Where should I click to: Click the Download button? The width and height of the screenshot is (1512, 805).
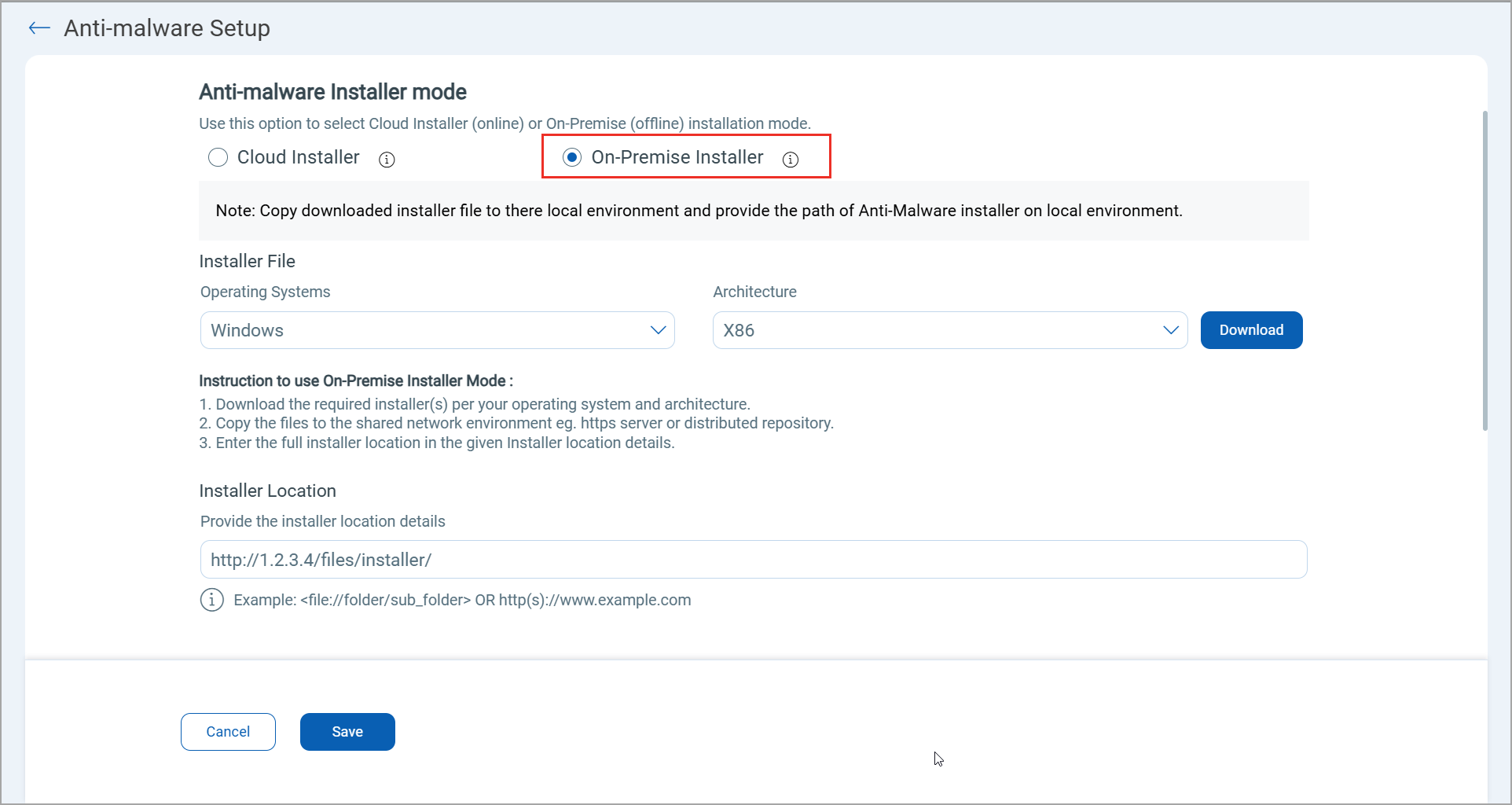pos(1252,330)
